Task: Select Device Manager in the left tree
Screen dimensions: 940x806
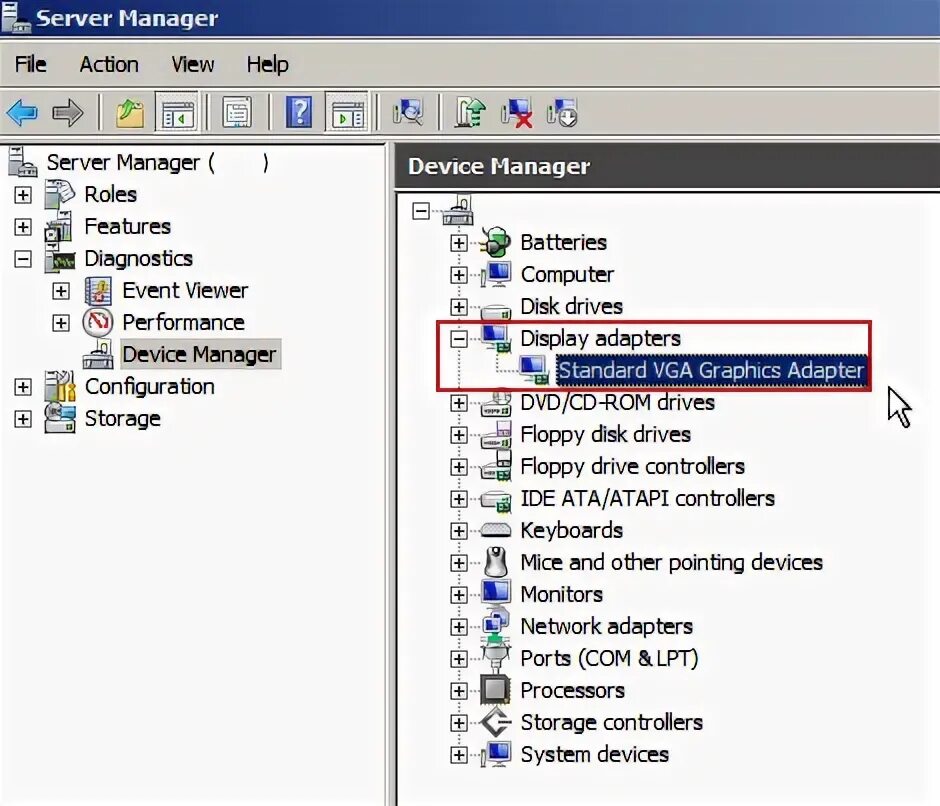Action: (x=199, y=354)
